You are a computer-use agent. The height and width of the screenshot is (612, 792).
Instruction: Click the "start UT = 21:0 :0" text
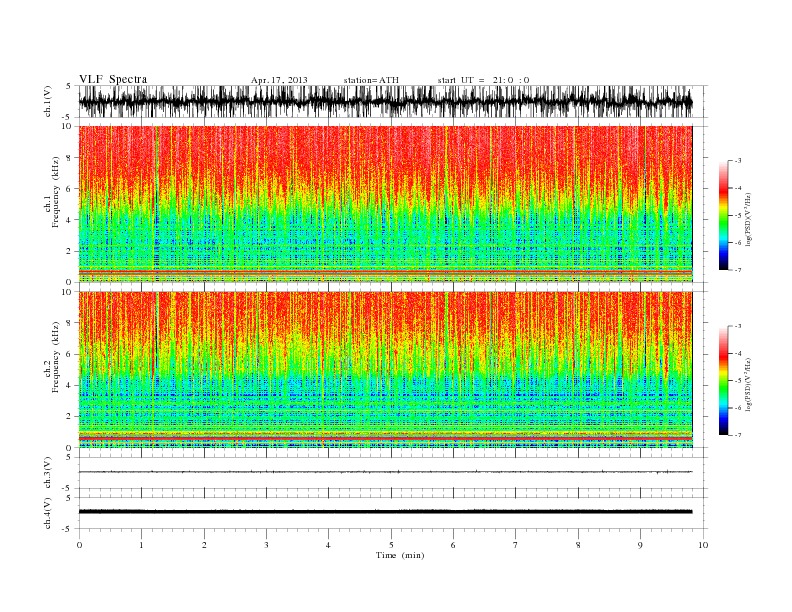tap(483, 80)
